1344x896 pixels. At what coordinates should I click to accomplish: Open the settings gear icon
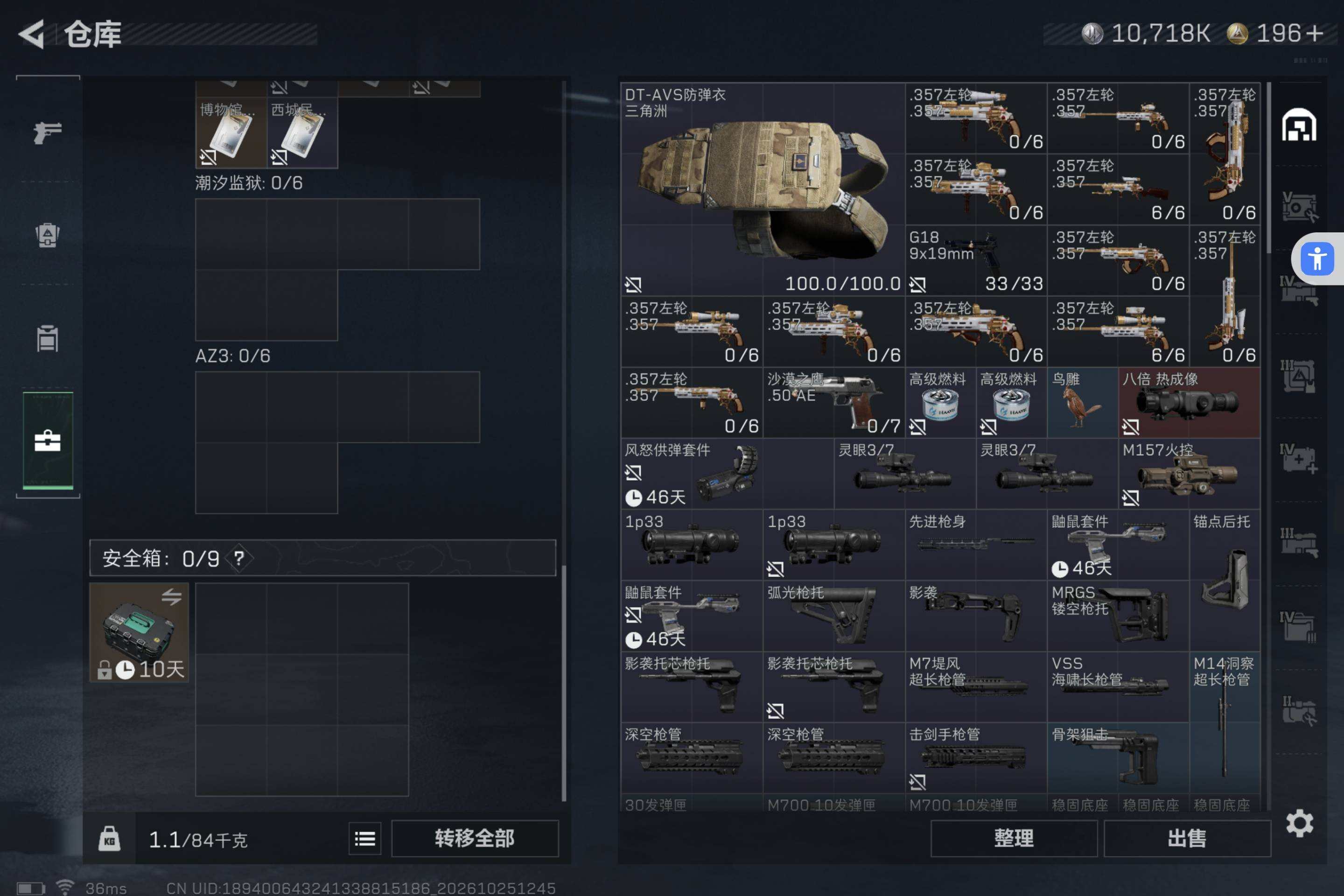(x=1299, y=823)
